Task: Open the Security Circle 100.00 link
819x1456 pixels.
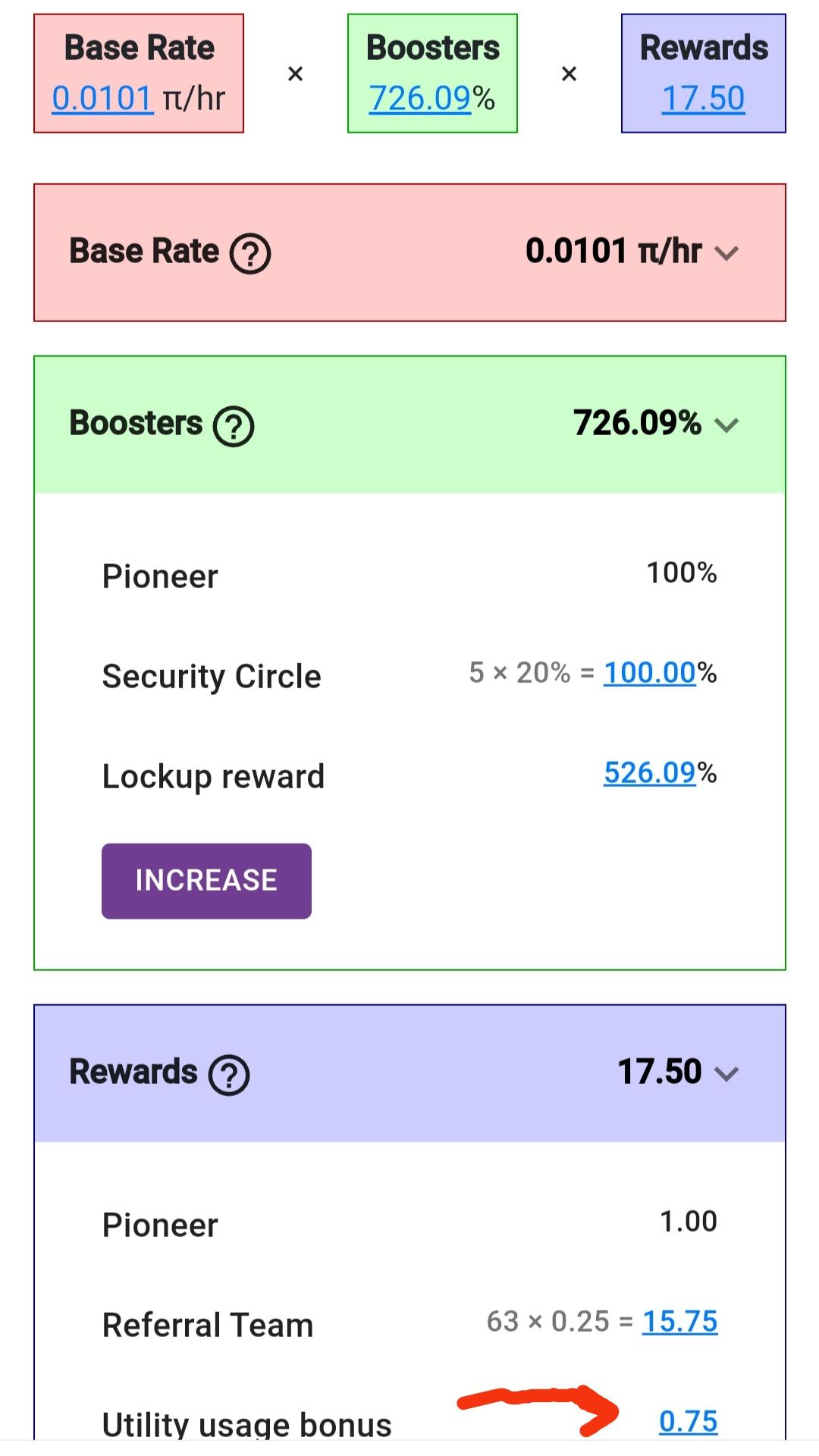Action: [649, 673]
